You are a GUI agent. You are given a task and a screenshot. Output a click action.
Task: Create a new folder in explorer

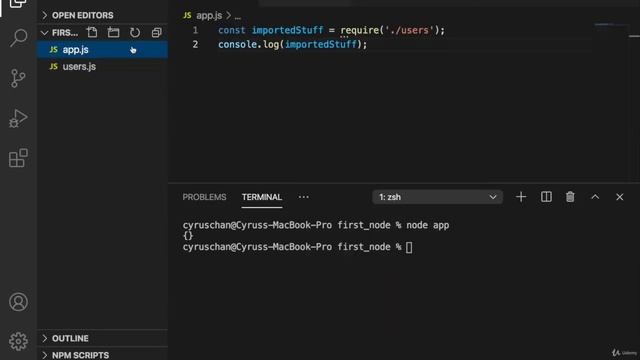pos(113,33)
